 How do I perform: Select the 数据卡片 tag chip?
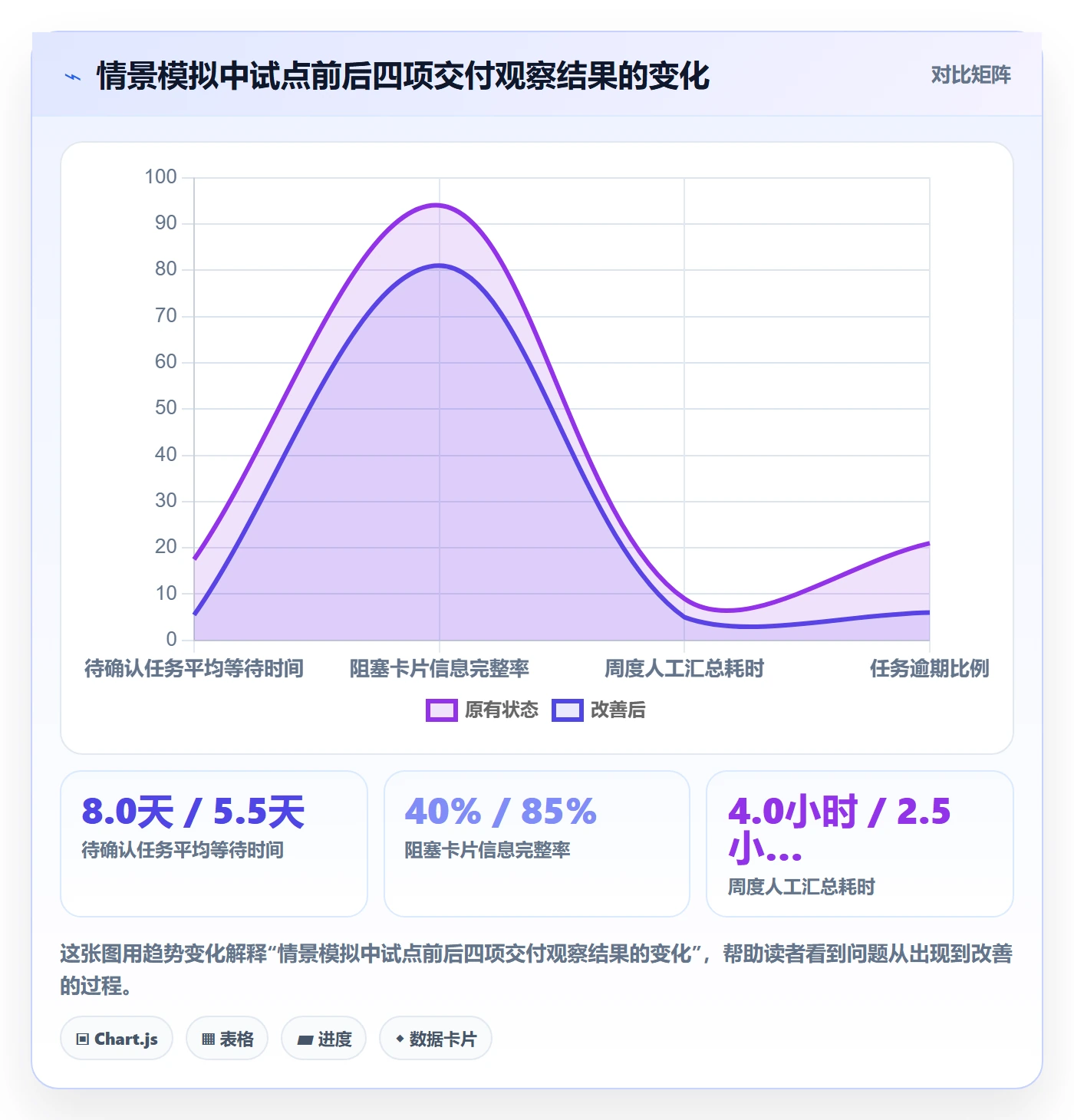coord(436,1039)
